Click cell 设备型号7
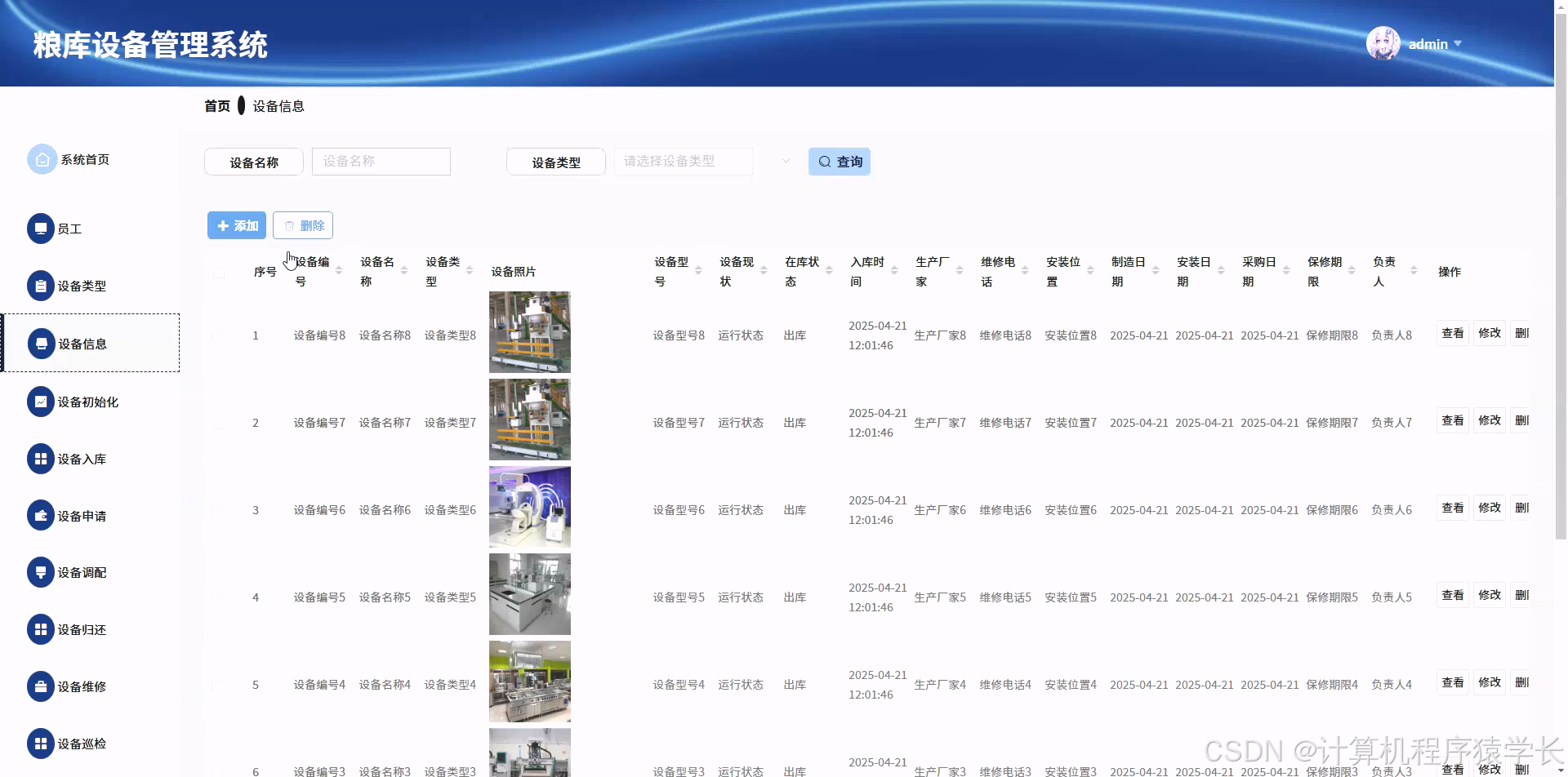The image size is (1568, 777). point(679,423)
